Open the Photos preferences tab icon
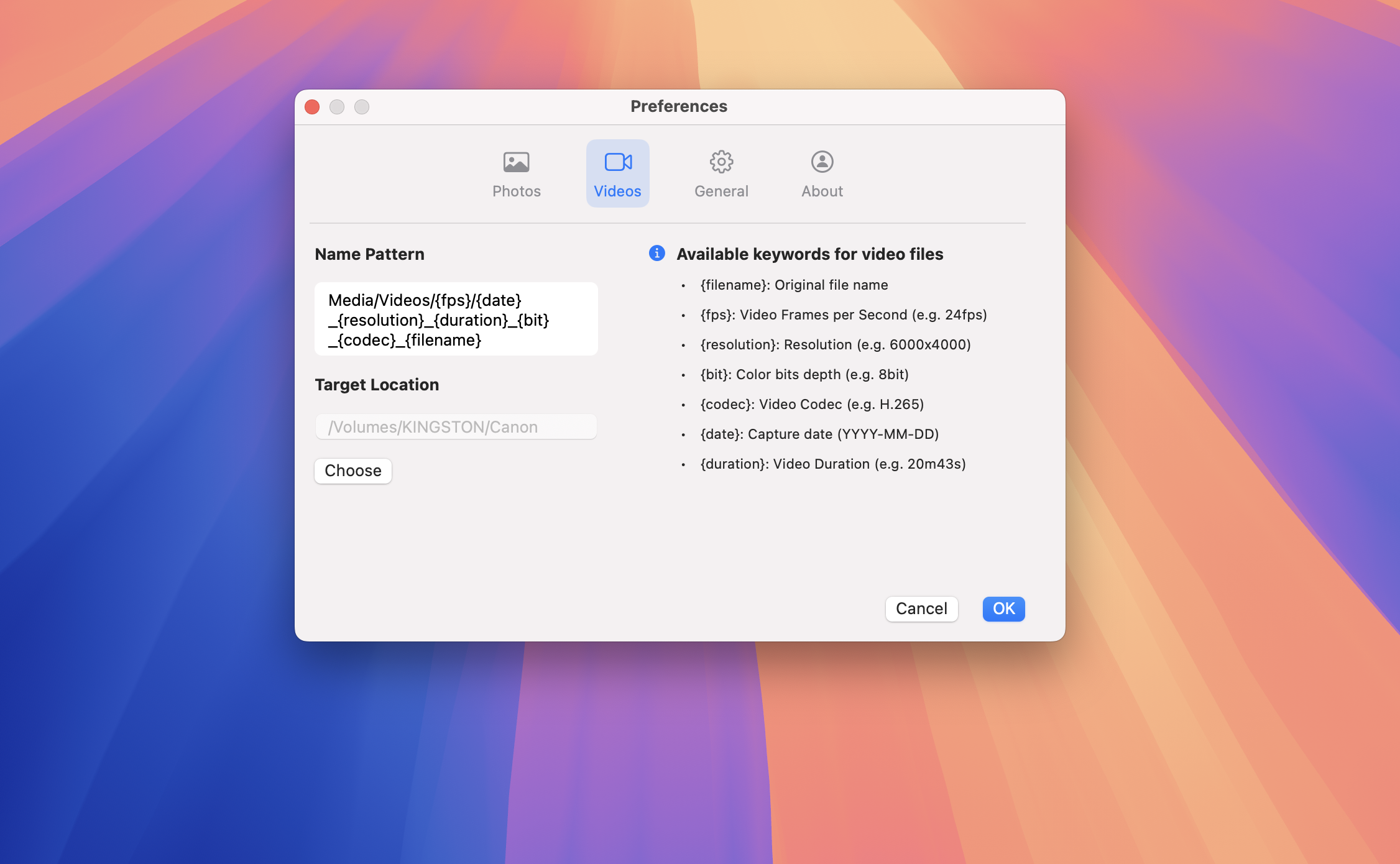1400x864 pixels. (516, 162)
